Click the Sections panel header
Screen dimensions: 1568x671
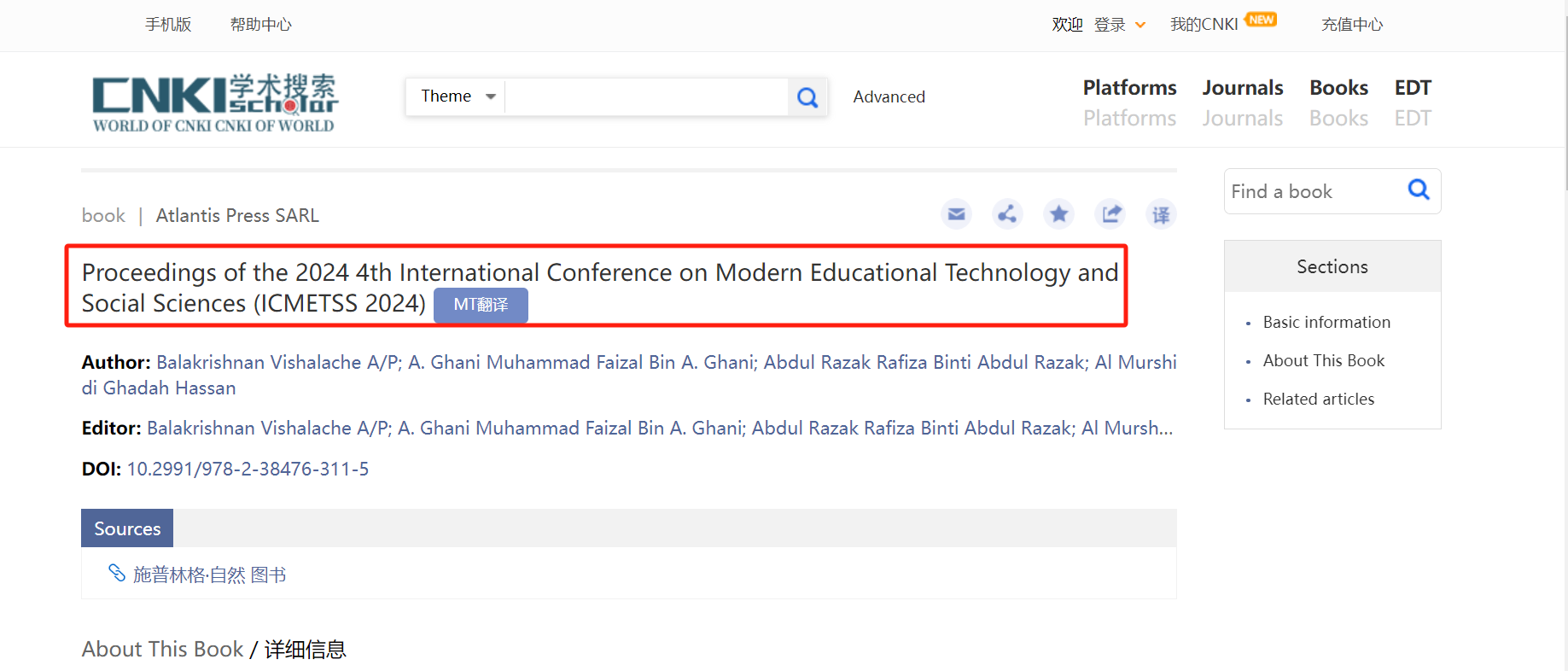tap(1332, 266)
